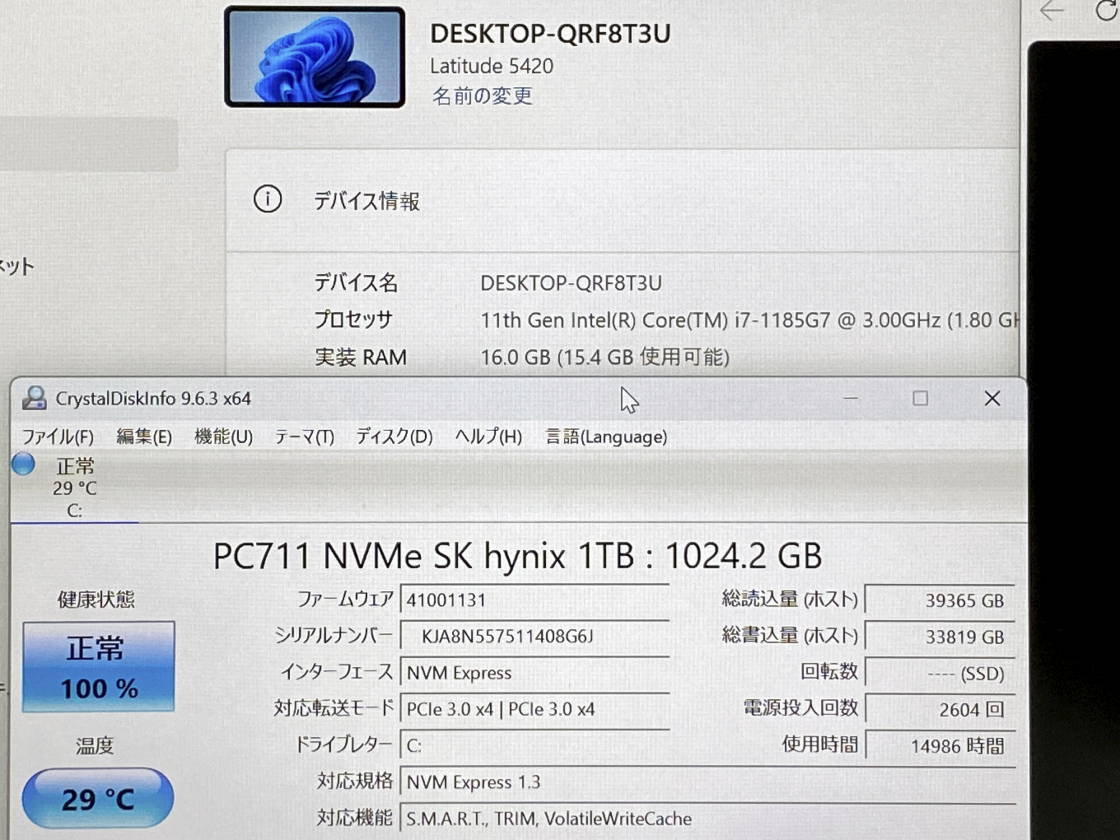This screenshot has height=840, width=1120.
Task: Click the 29 °C temperature button
Action: click(x=98, y=799)
